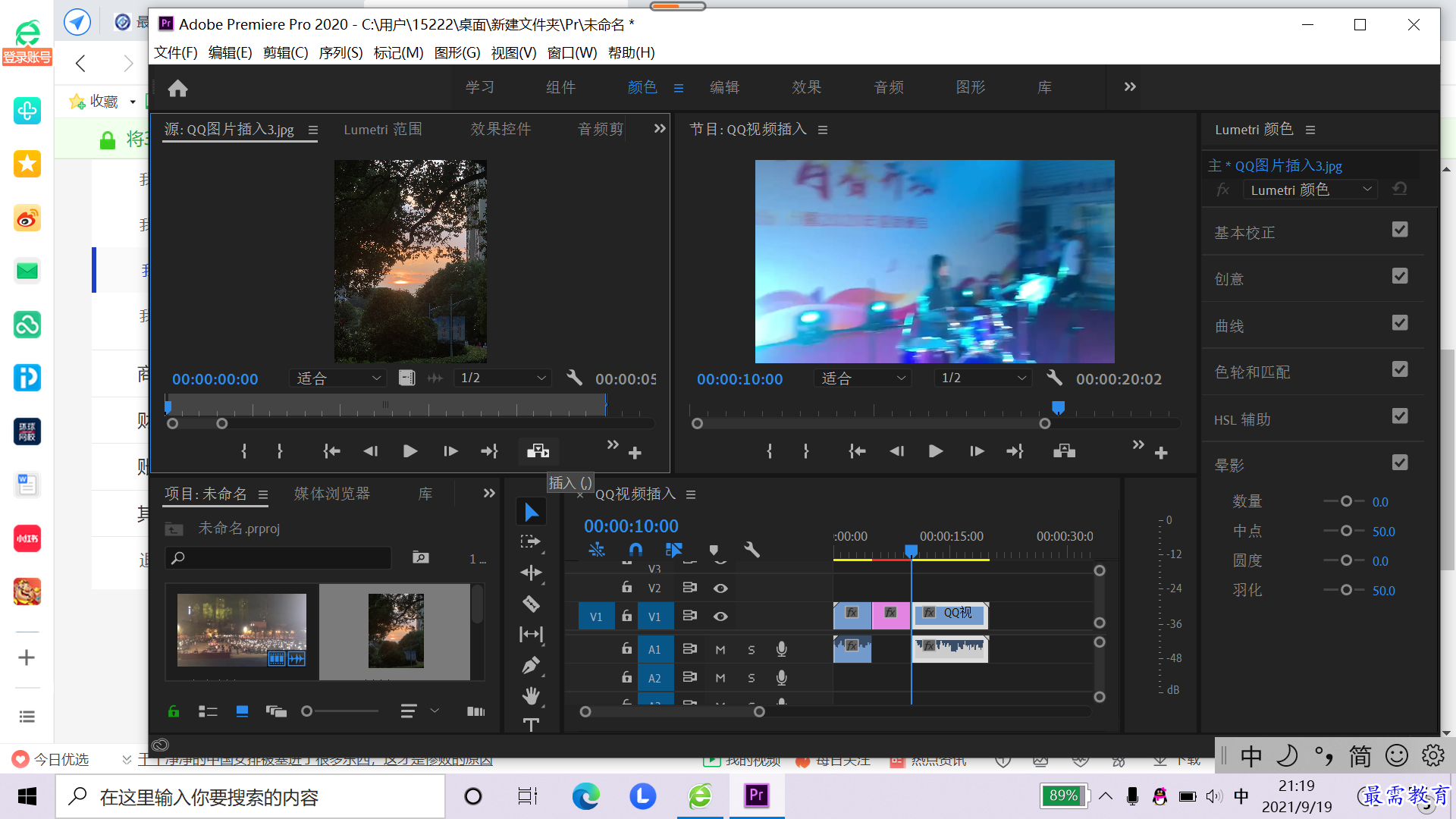Screen dimensions: 1456x819
Task: Select the Ripple Edit tool
Action: tap(531, 573)
